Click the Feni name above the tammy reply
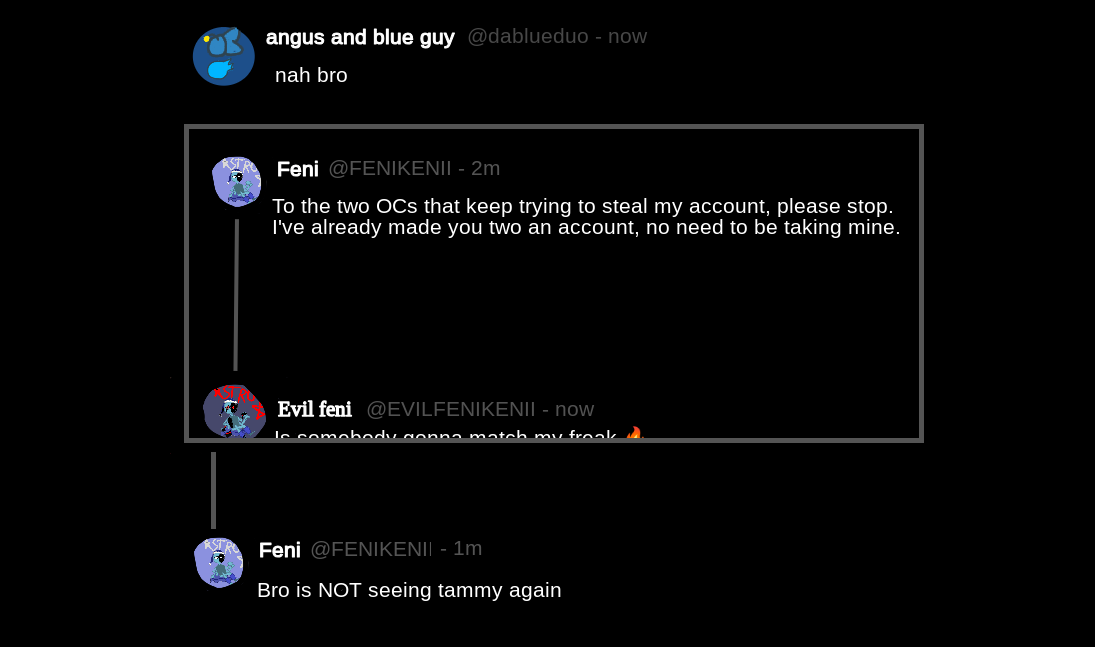This screenshot has height=647, width=1095. coord(279,550)
